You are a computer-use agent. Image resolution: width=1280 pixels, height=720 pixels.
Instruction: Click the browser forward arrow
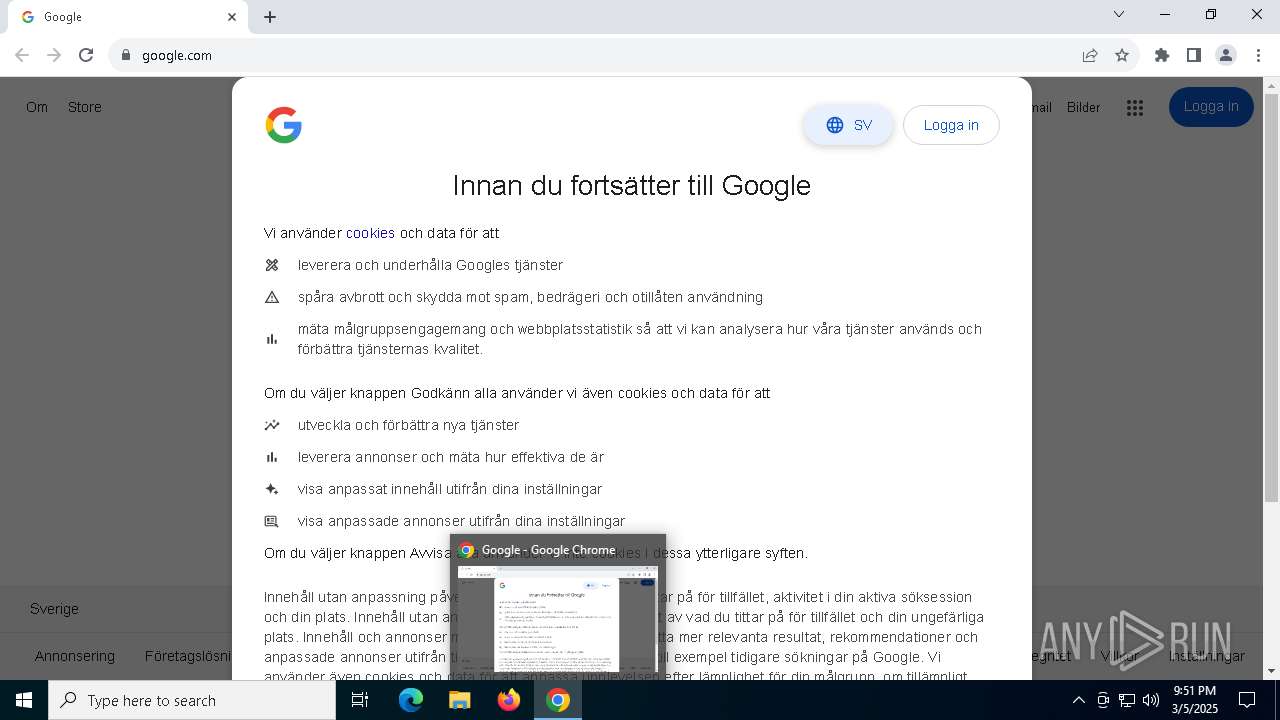[x=54, y=55]
